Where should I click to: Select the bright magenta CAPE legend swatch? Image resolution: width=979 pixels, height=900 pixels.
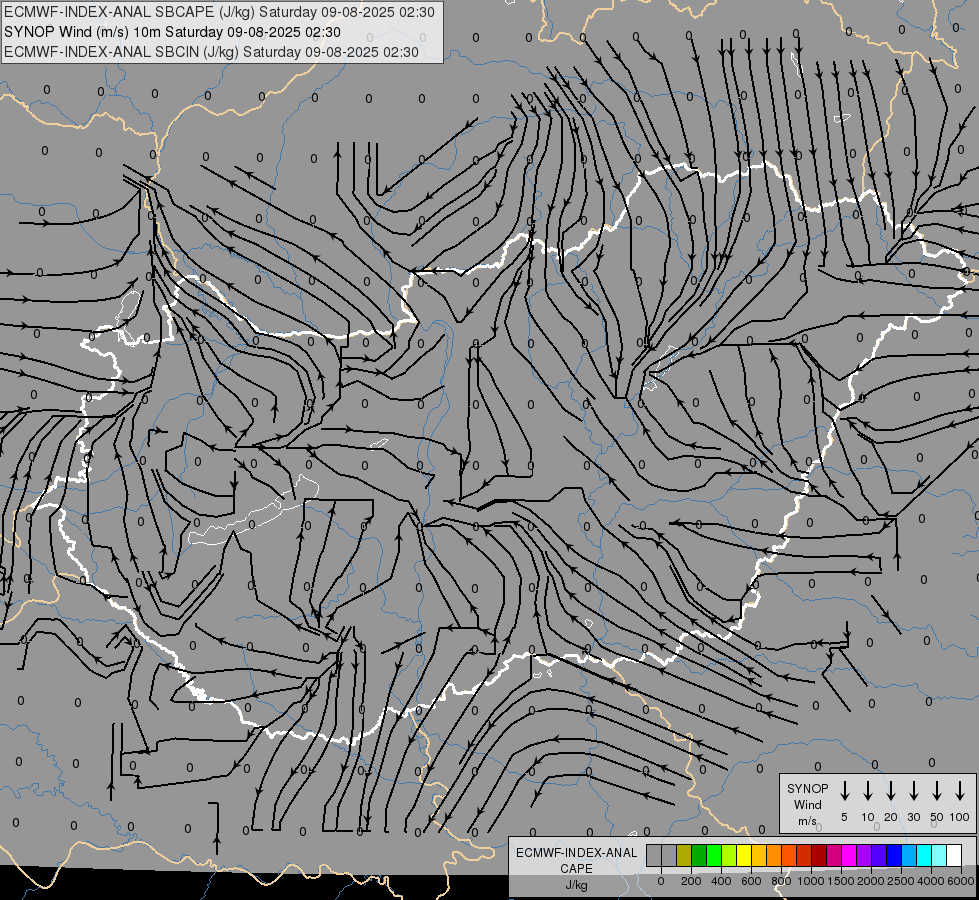click(849, 855)
